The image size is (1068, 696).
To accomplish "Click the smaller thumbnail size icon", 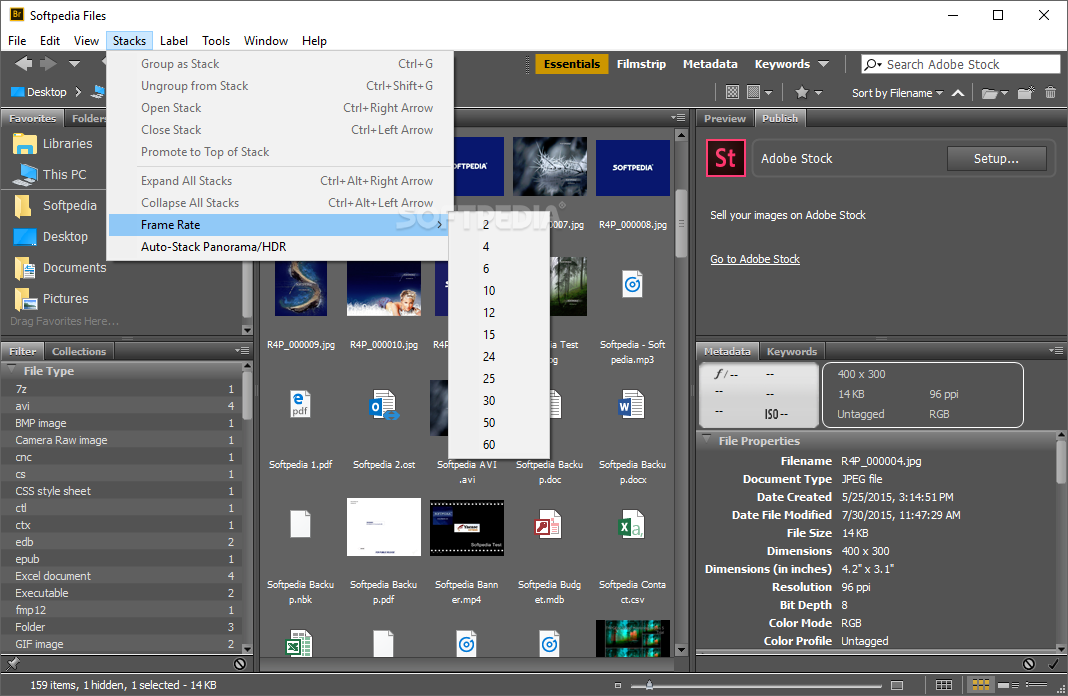I will pyautogui.click(x=618, y=685).
